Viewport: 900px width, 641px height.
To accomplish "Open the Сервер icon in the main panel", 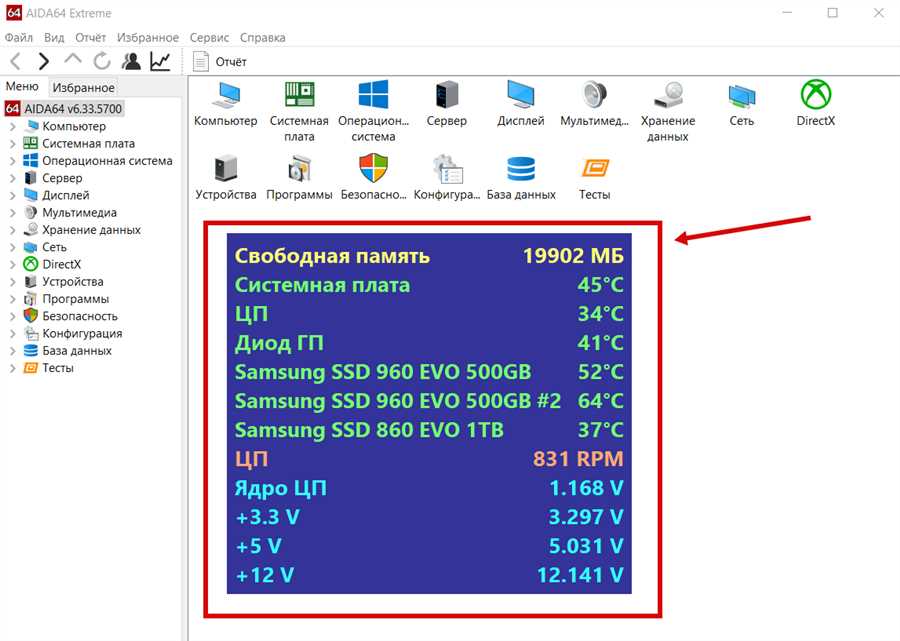I will pyautogui.click(x=447, y=104).
